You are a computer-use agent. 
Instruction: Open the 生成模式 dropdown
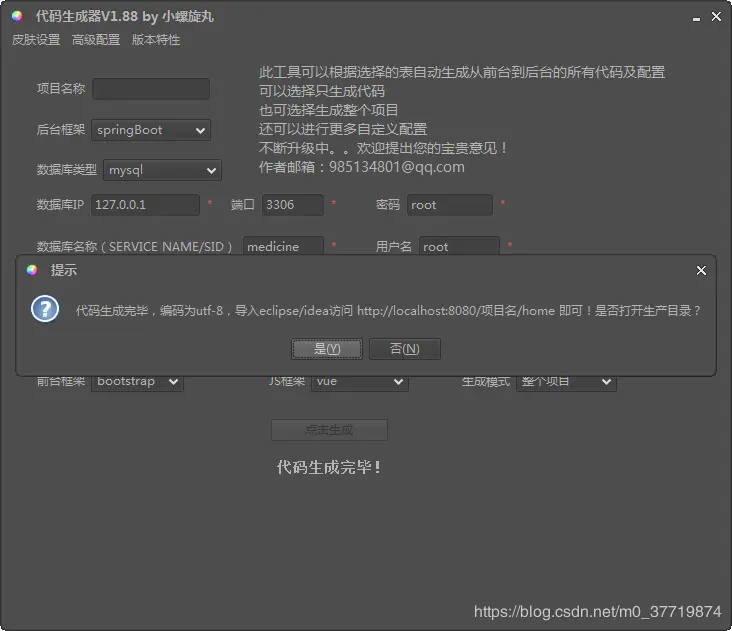(566, 382)
